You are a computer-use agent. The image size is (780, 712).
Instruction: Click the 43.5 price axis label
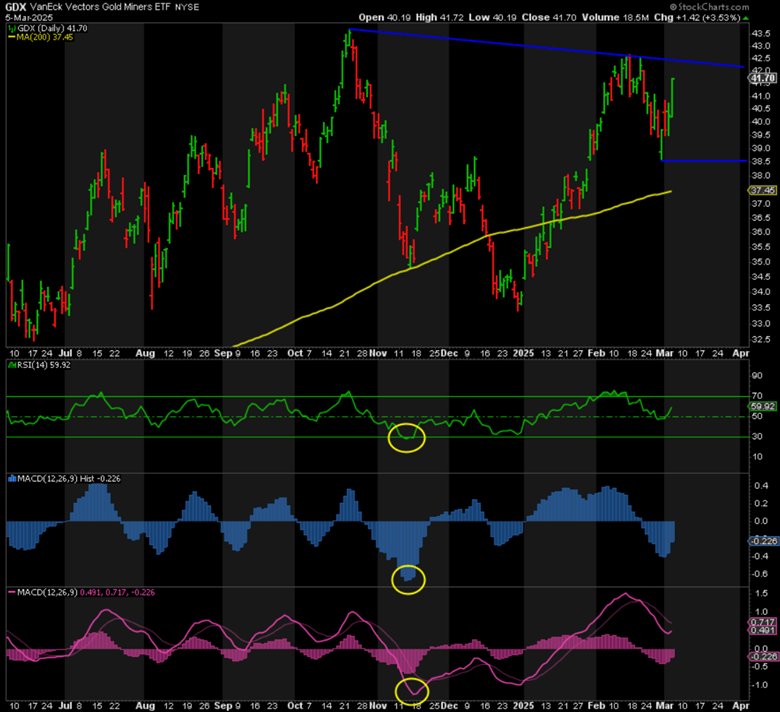(x=761, y=34)
